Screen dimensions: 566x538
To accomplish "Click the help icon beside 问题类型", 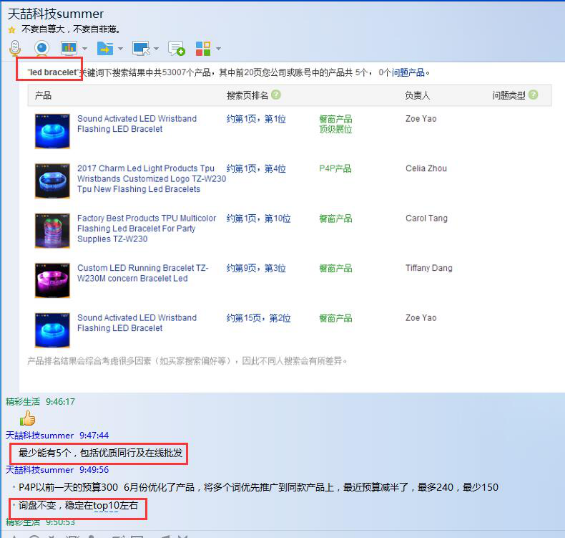I will (533, 95).
